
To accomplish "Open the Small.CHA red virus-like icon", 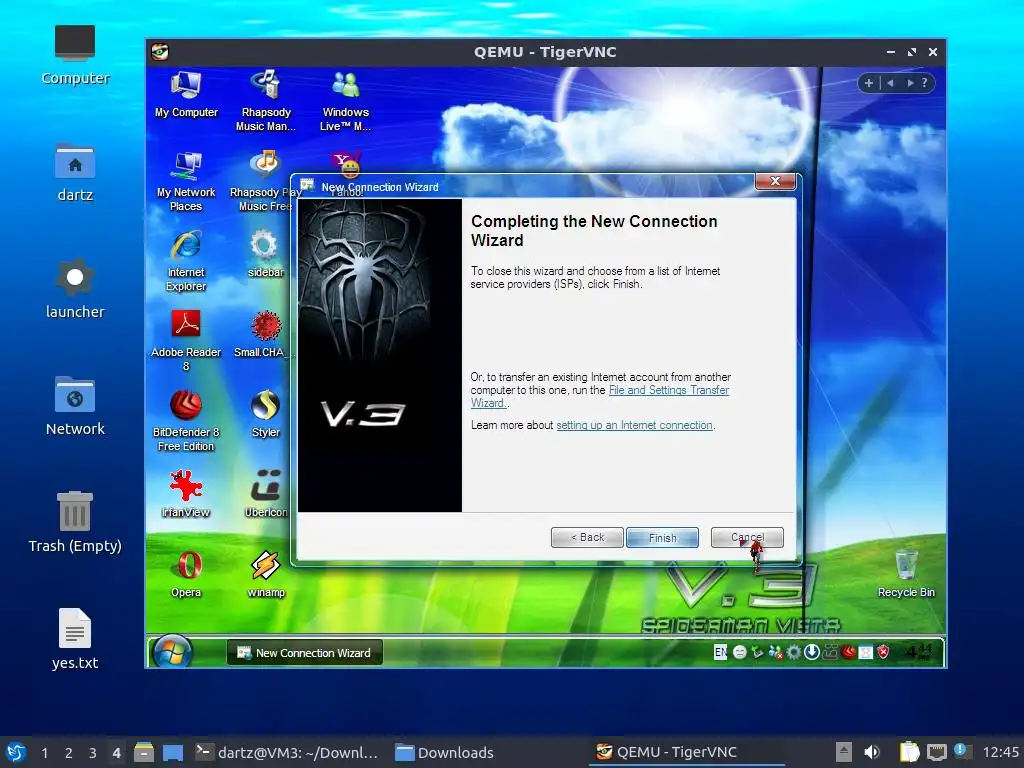I will click(x=264, y=334).
